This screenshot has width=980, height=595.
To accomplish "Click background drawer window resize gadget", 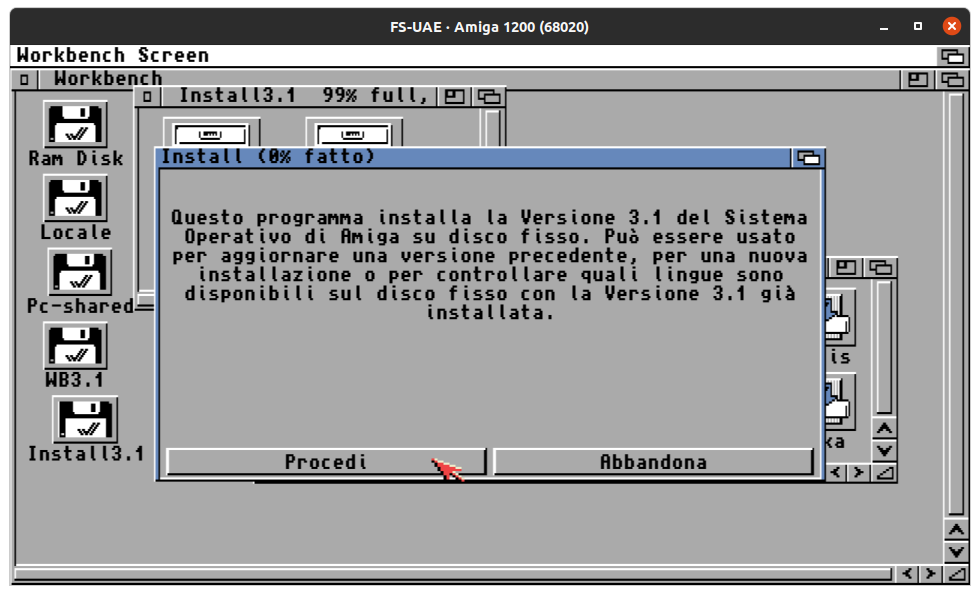I will (x=884, y=472).
